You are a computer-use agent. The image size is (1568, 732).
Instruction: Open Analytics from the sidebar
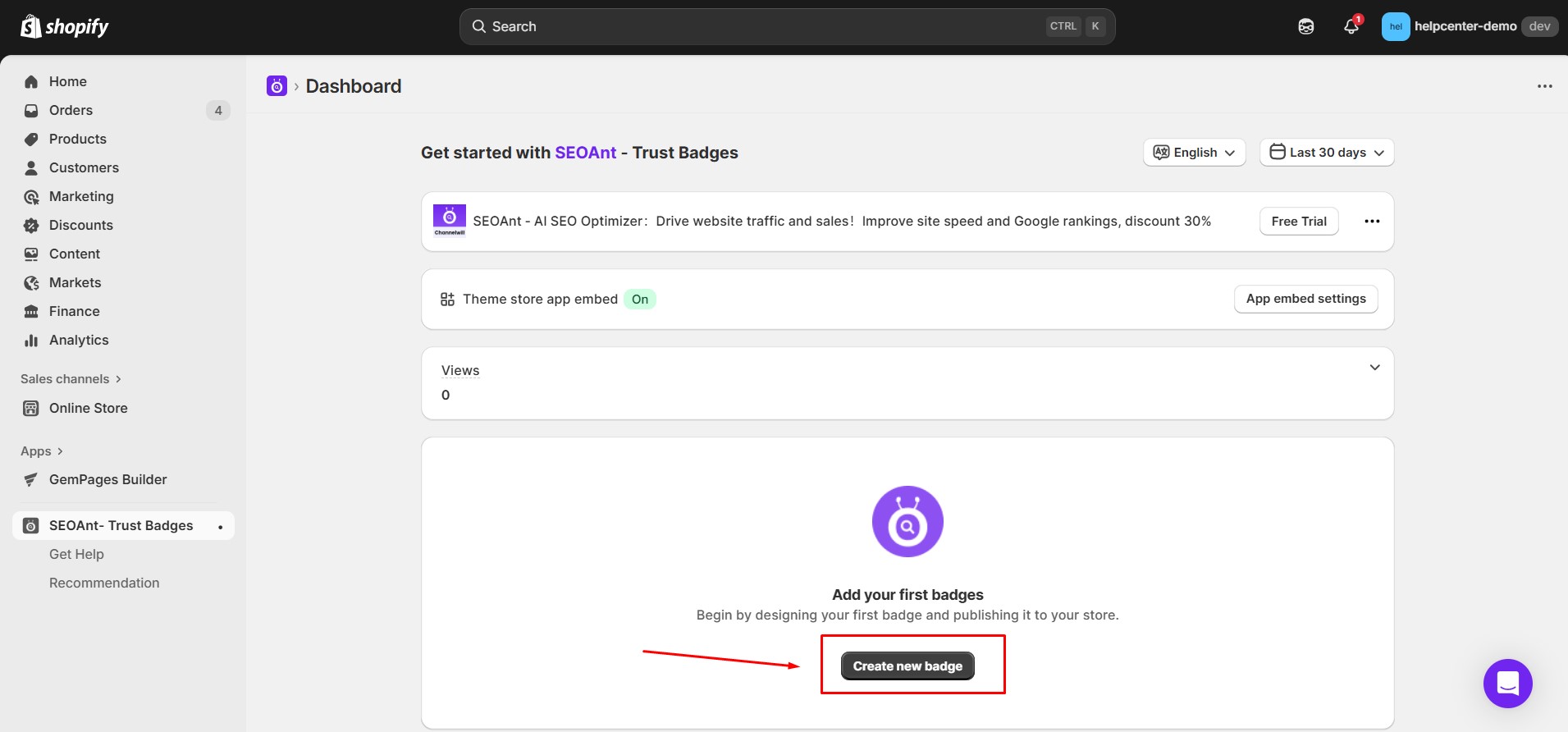click(79, 340)
